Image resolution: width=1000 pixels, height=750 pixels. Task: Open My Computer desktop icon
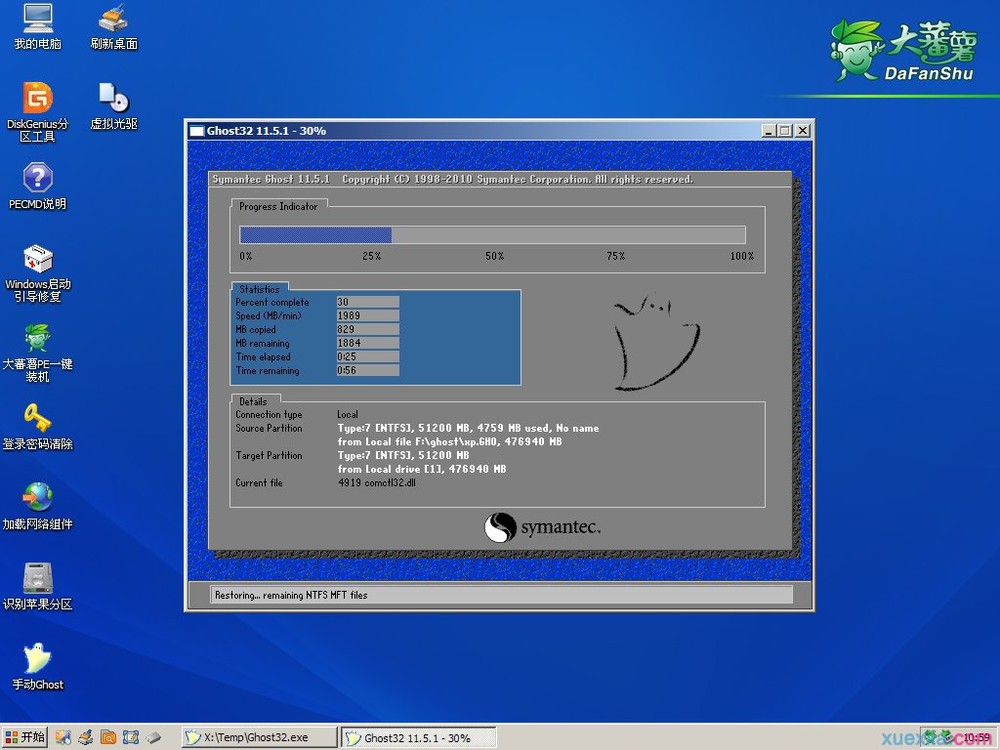click(37, 27)
